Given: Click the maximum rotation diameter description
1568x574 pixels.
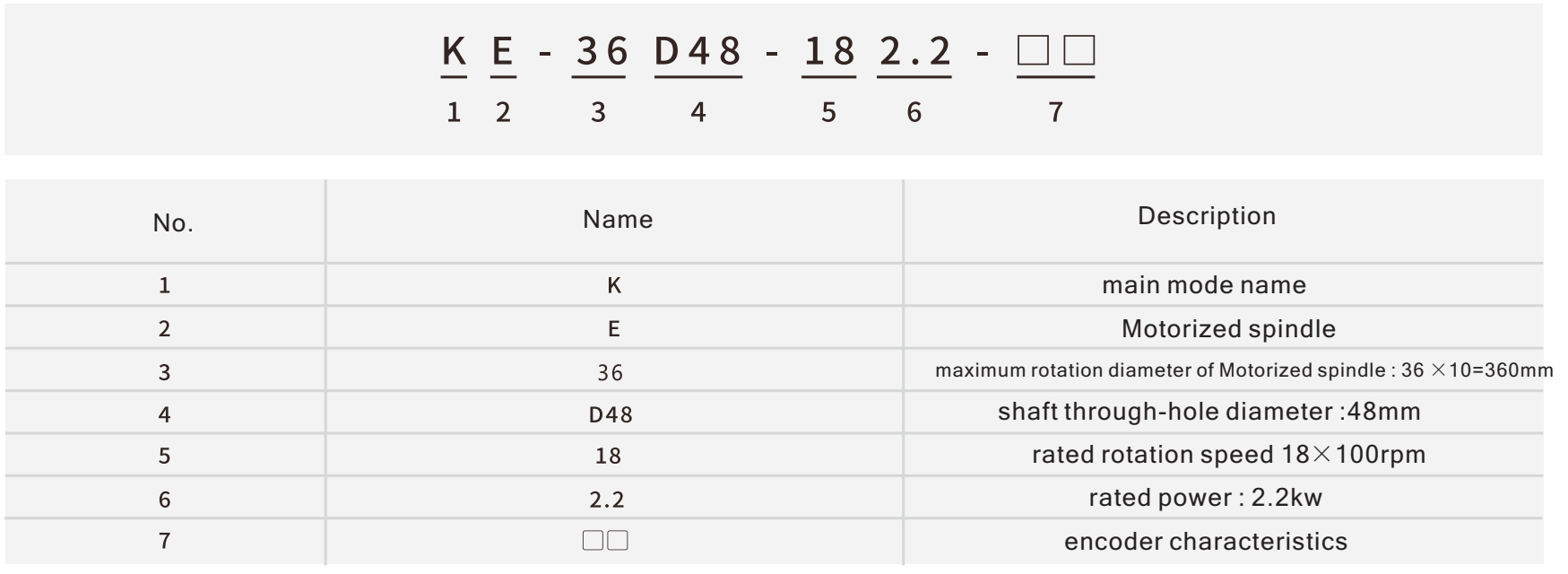Looking at the screenshot, I should [1243, 370].
